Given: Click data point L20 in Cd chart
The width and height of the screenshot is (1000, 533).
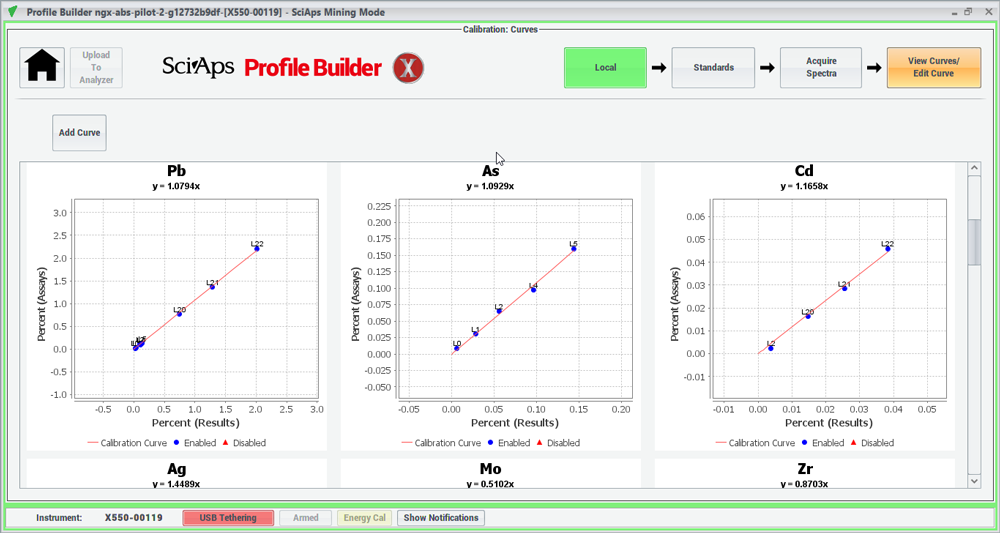Looking at the screenshot, I should coord(808,316).
